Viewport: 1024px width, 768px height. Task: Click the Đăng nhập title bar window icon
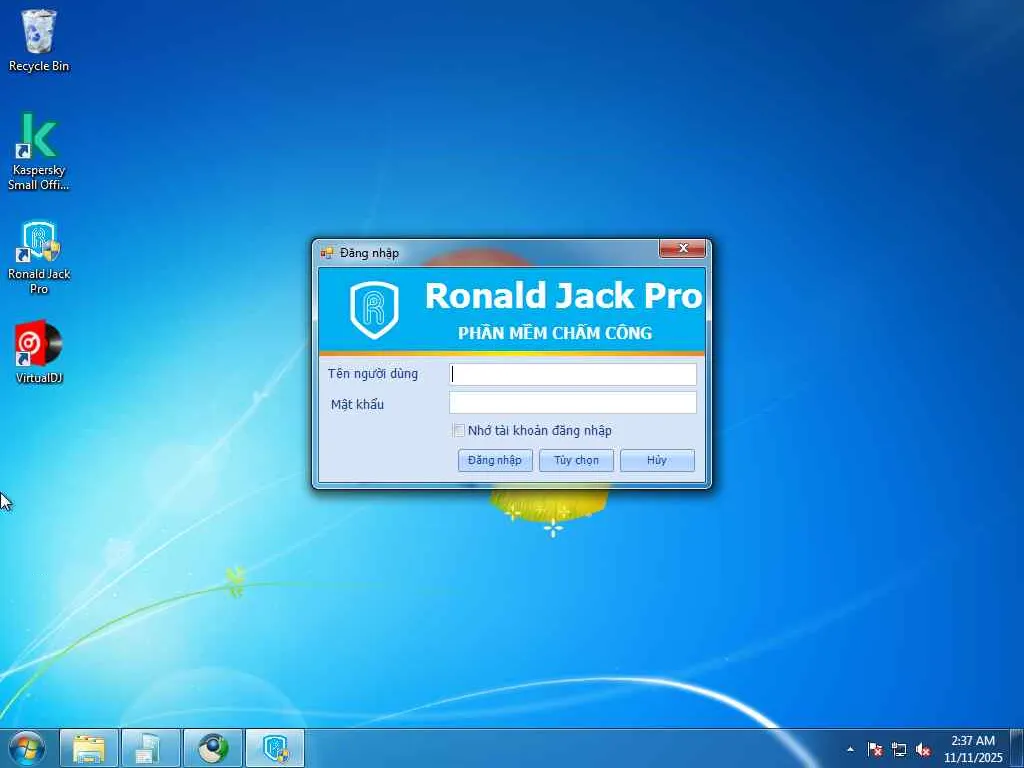coord(327,253)
